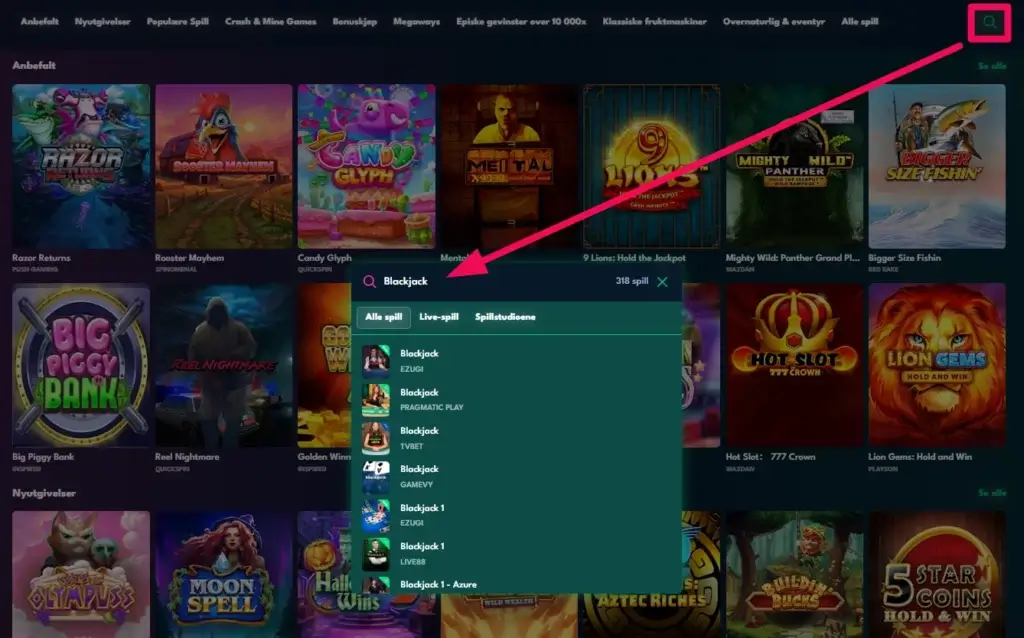Viewport: 1024px width, 638px height.
Task: Click the pink magnifier in search box
Action: [x=369, y=282]
